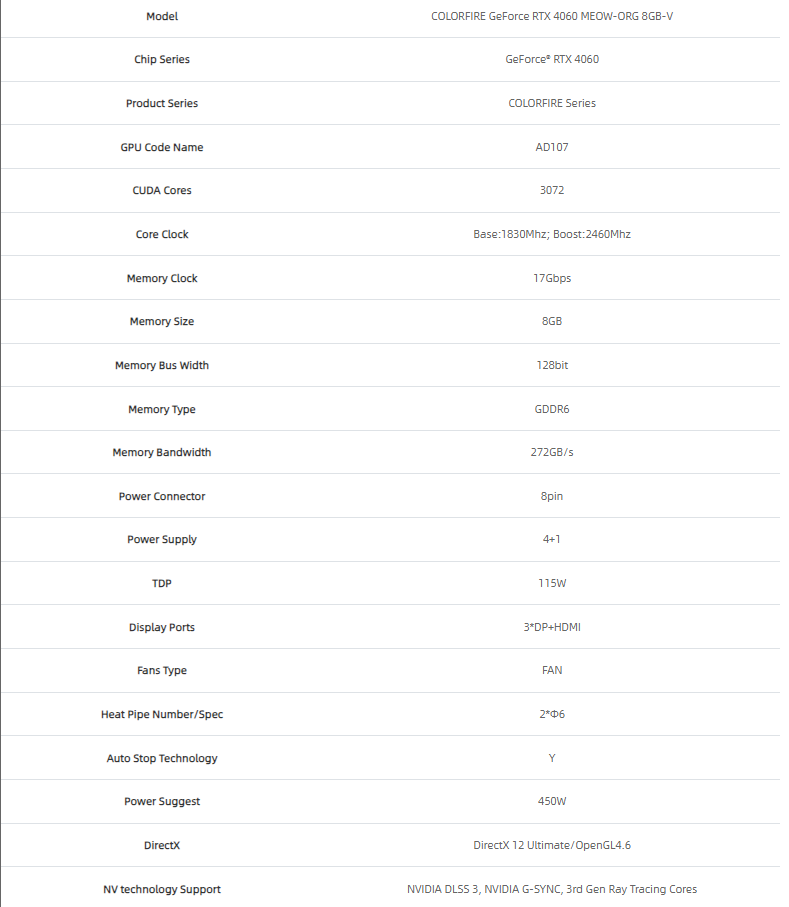Select the Power Connector label
Image resolution: width=789 pixels, height=907 pixels.
point(162,496)
